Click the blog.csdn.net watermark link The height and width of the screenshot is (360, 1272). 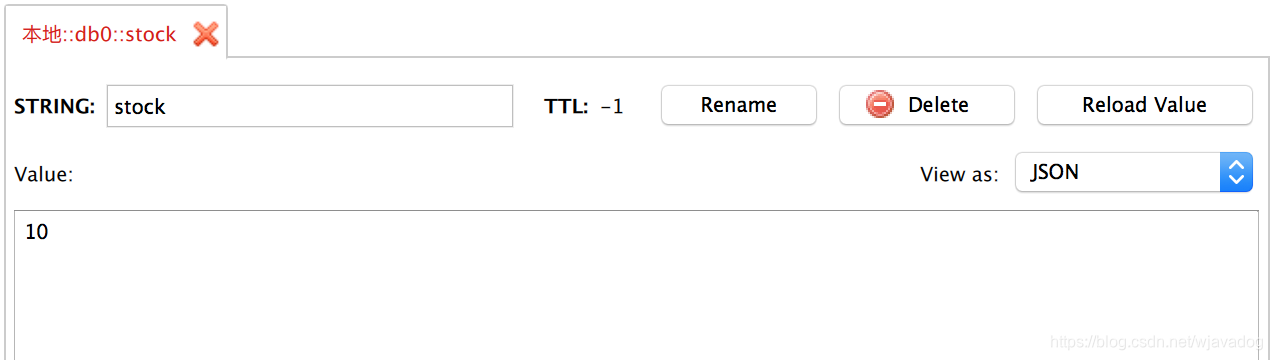(1156, 343)
